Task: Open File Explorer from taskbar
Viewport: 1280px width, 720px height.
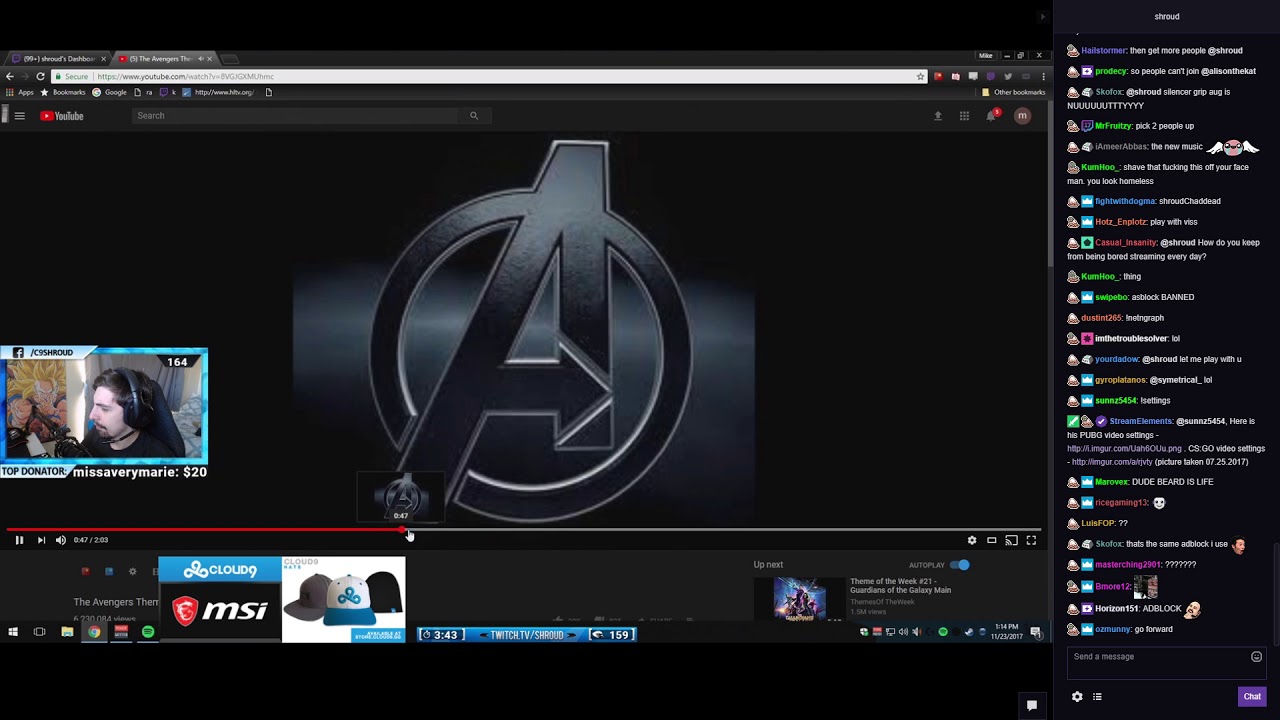Action: pyautogui.click(x=67, y=632)
